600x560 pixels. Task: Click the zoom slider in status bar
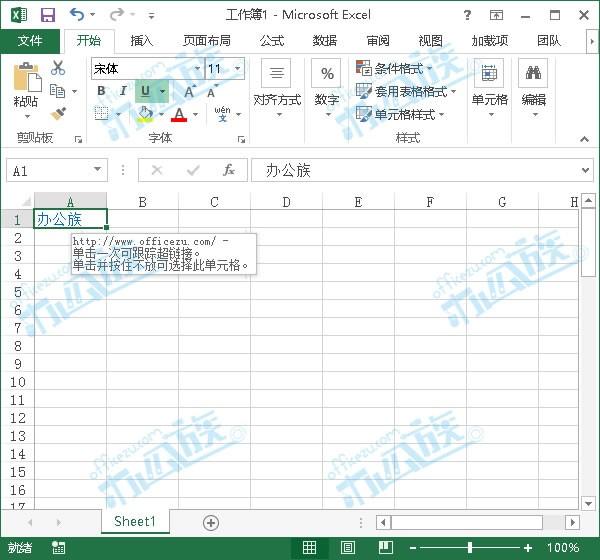[x=470, y=548]
